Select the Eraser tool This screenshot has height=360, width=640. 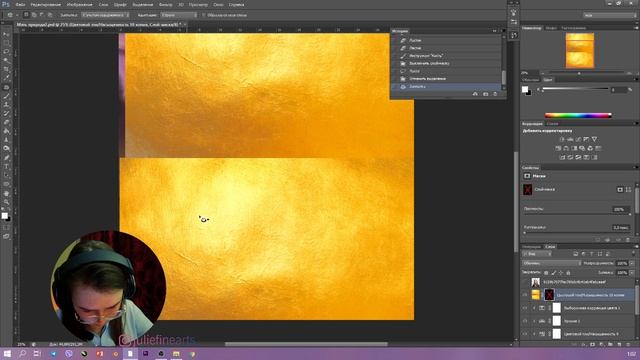tap(6, 122)
